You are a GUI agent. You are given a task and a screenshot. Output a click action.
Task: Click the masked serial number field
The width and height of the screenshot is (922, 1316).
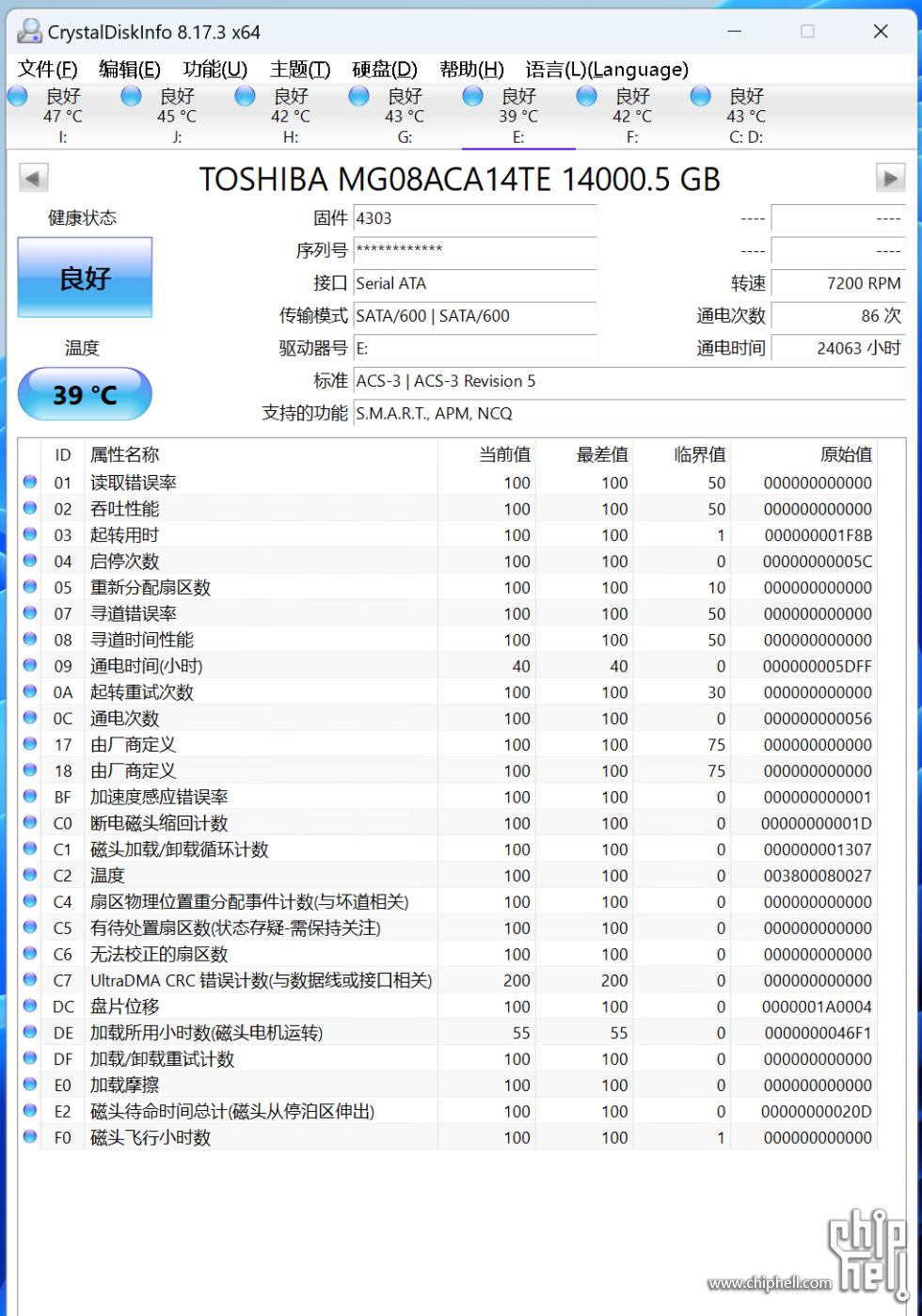pos(475,250)
